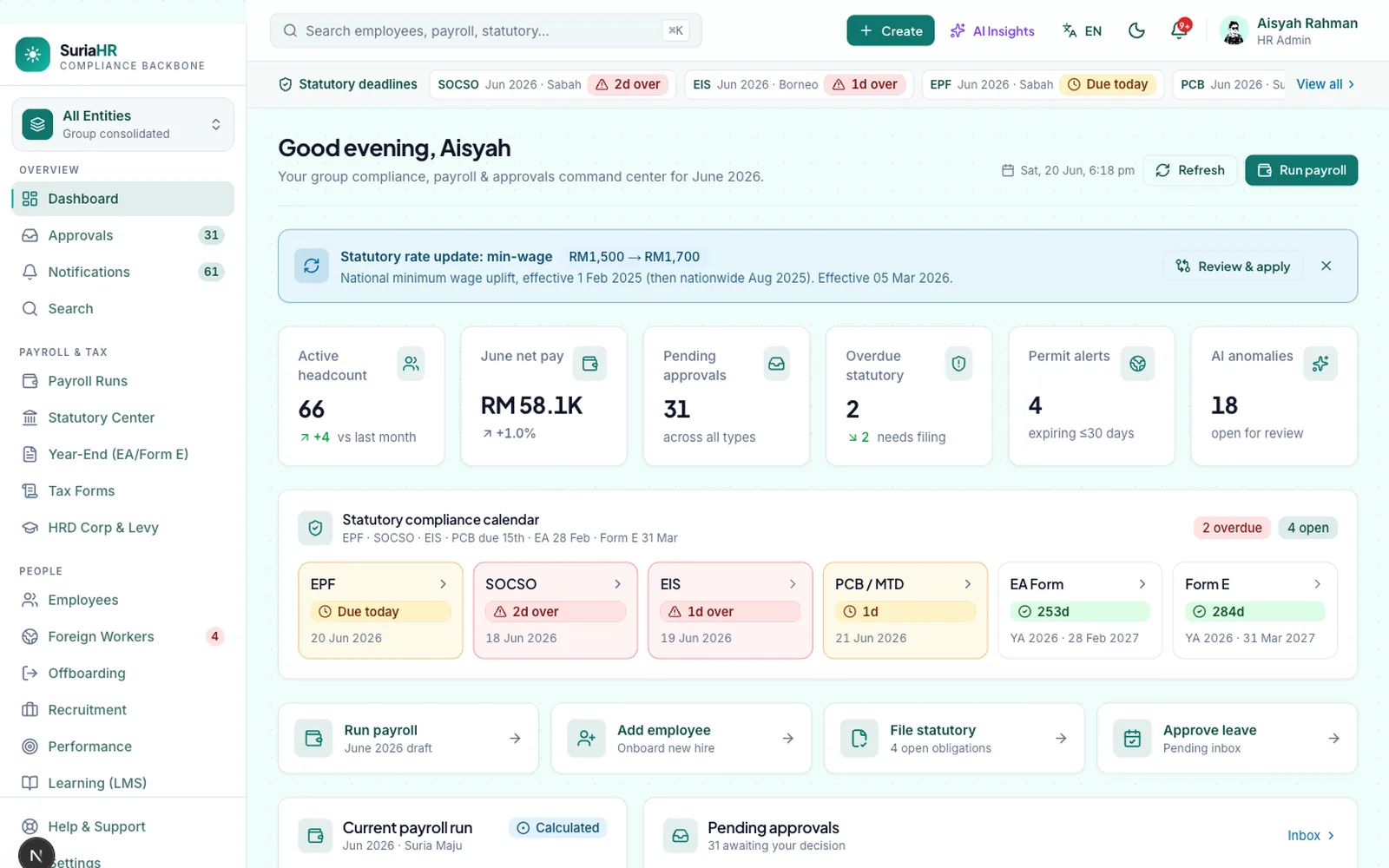The height and width of the screenshot is (868, 1389).
Task: Click the SuriaHR sun logo
Action: click(33, 55)
